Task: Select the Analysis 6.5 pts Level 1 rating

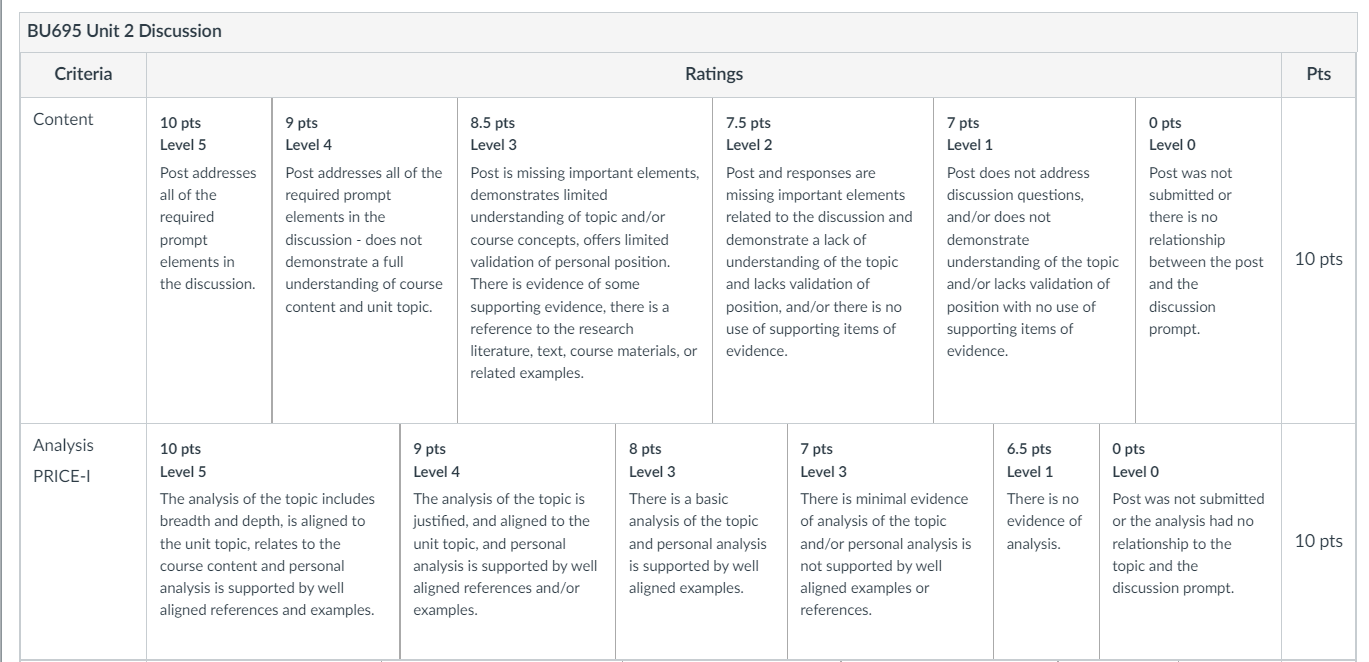Action: tap(1046, 541)
